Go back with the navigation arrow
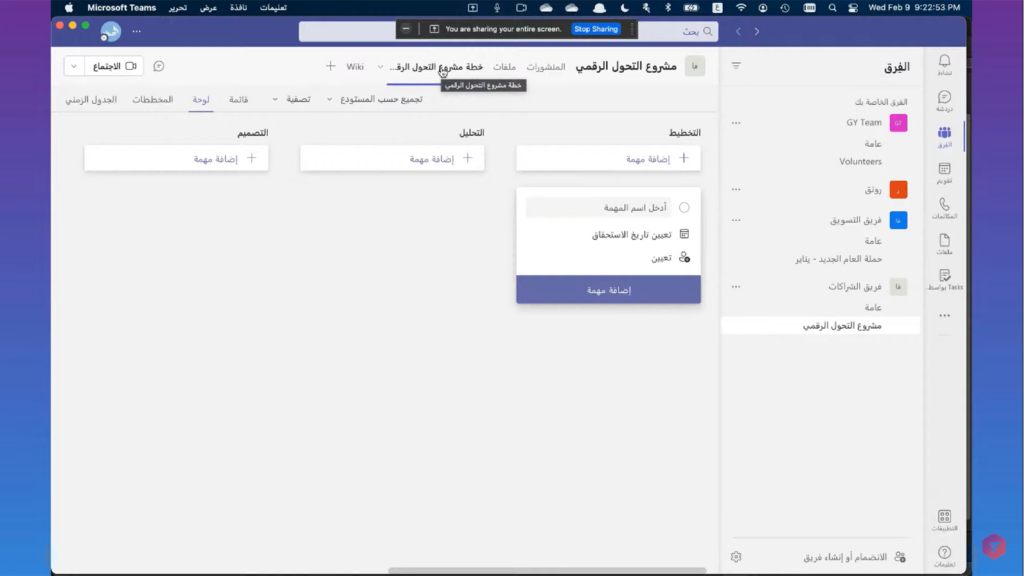Viewport: 1024px width, 576px height. coord(738,31)
